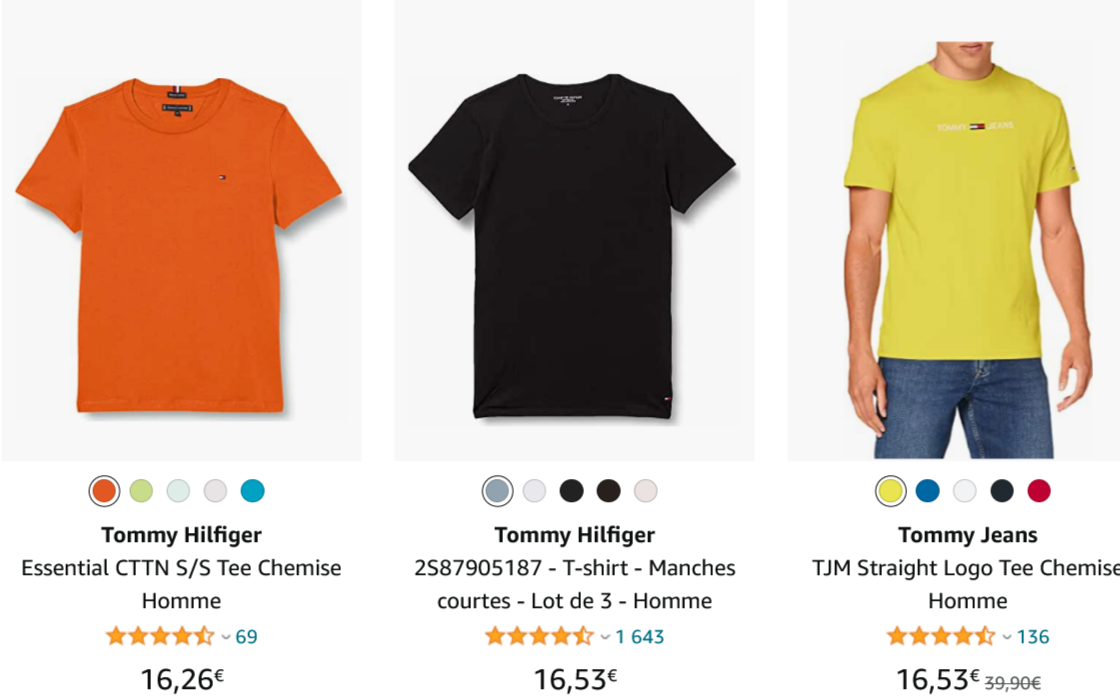
Task: Select the orange color swatch for Essential CTTN tee
Action: click(103, 490)
